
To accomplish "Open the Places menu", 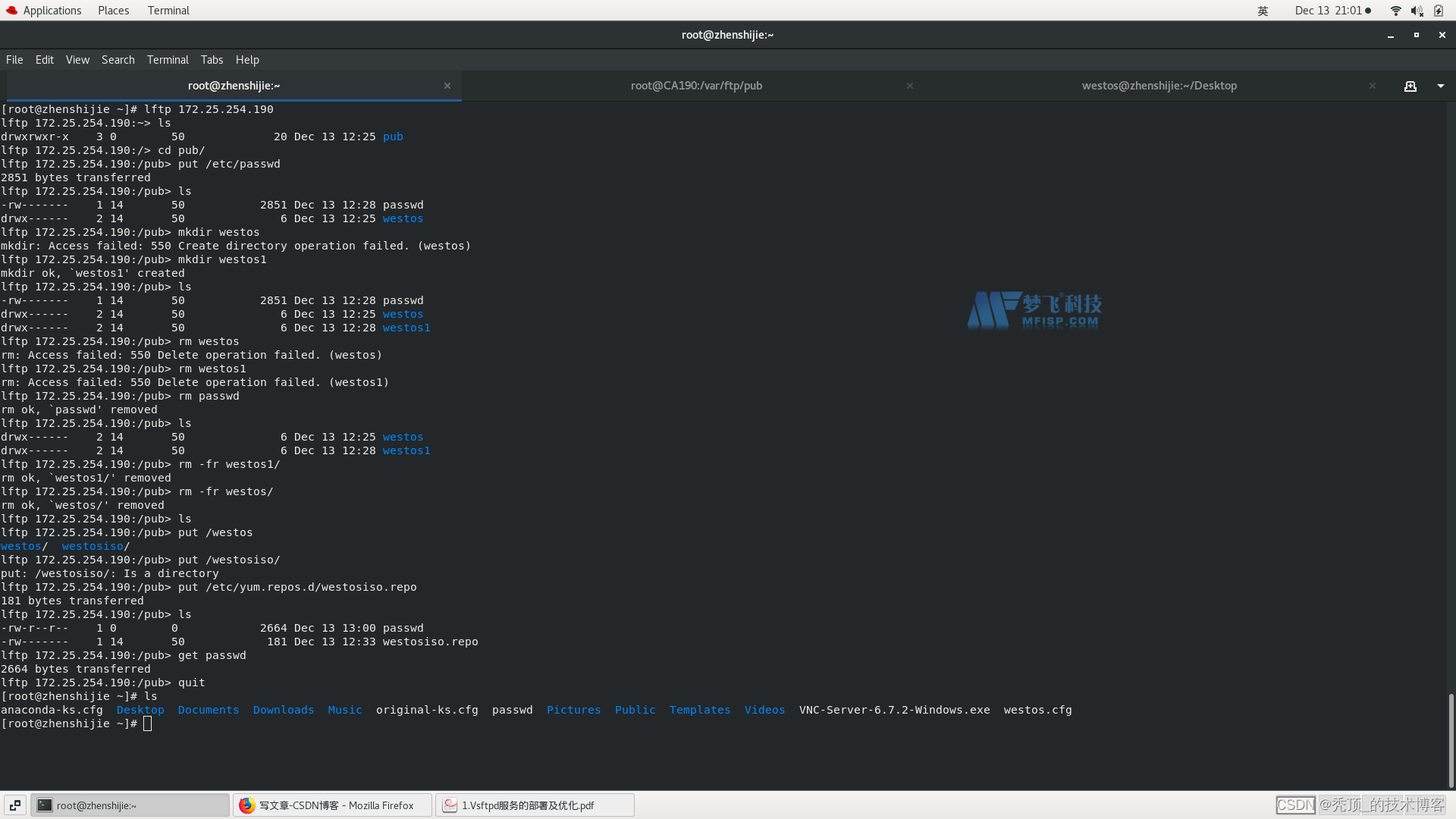I will tap(113, 11).
